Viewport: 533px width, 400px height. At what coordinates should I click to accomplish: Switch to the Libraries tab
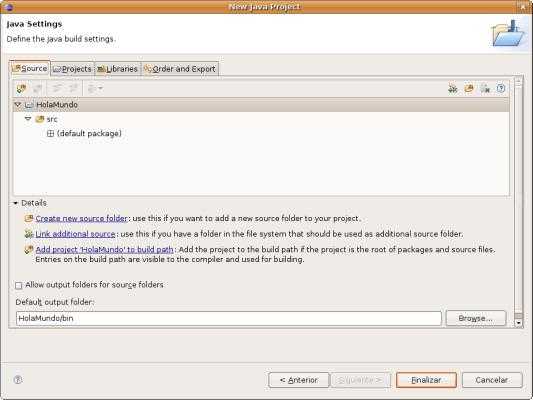[x=118, y=69]
